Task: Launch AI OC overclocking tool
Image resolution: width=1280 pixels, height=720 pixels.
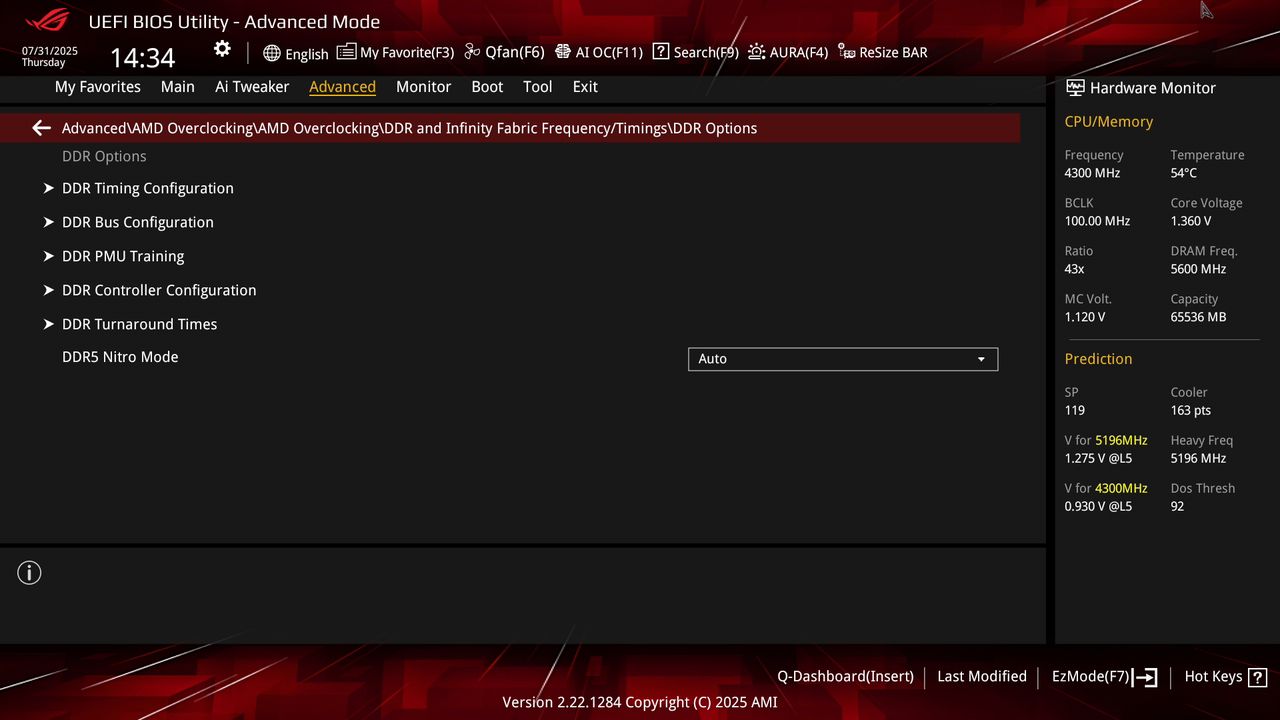Action: click(599, 52)
